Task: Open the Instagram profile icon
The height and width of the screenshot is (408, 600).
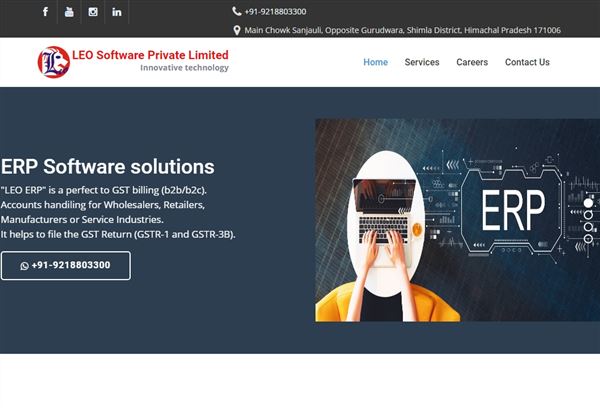Action: click(x=93, y=12)
